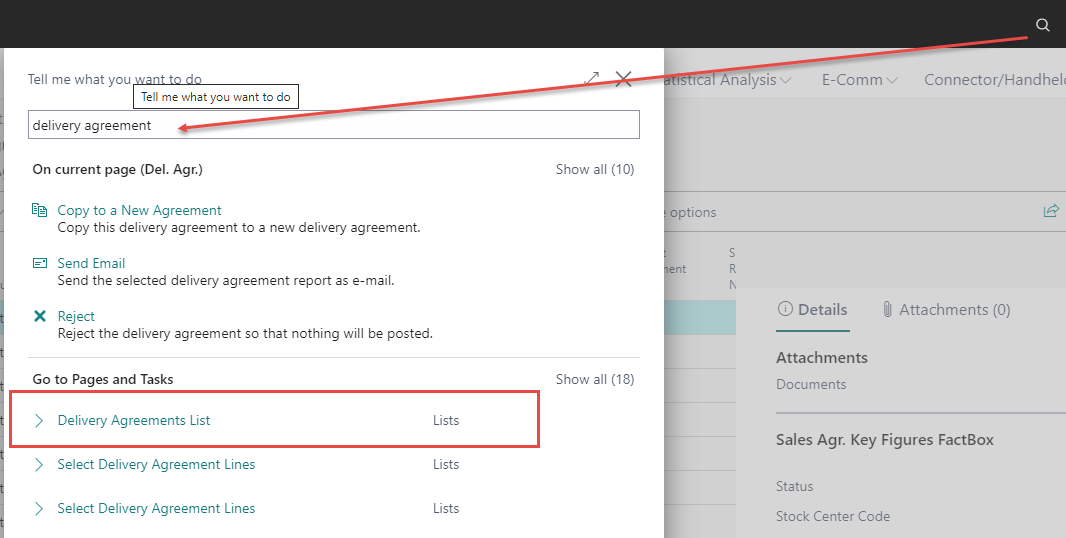1066x538 pixels.
Task: Click the delivery agreement search field
Action: [x=333, y=125]
